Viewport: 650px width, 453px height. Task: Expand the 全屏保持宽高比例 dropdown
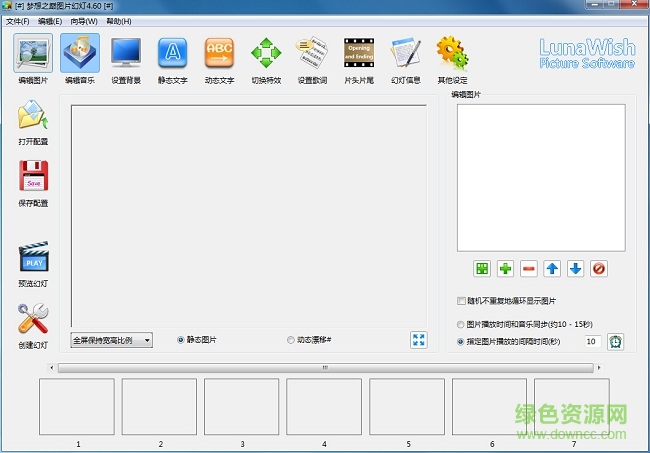(111, 340)
